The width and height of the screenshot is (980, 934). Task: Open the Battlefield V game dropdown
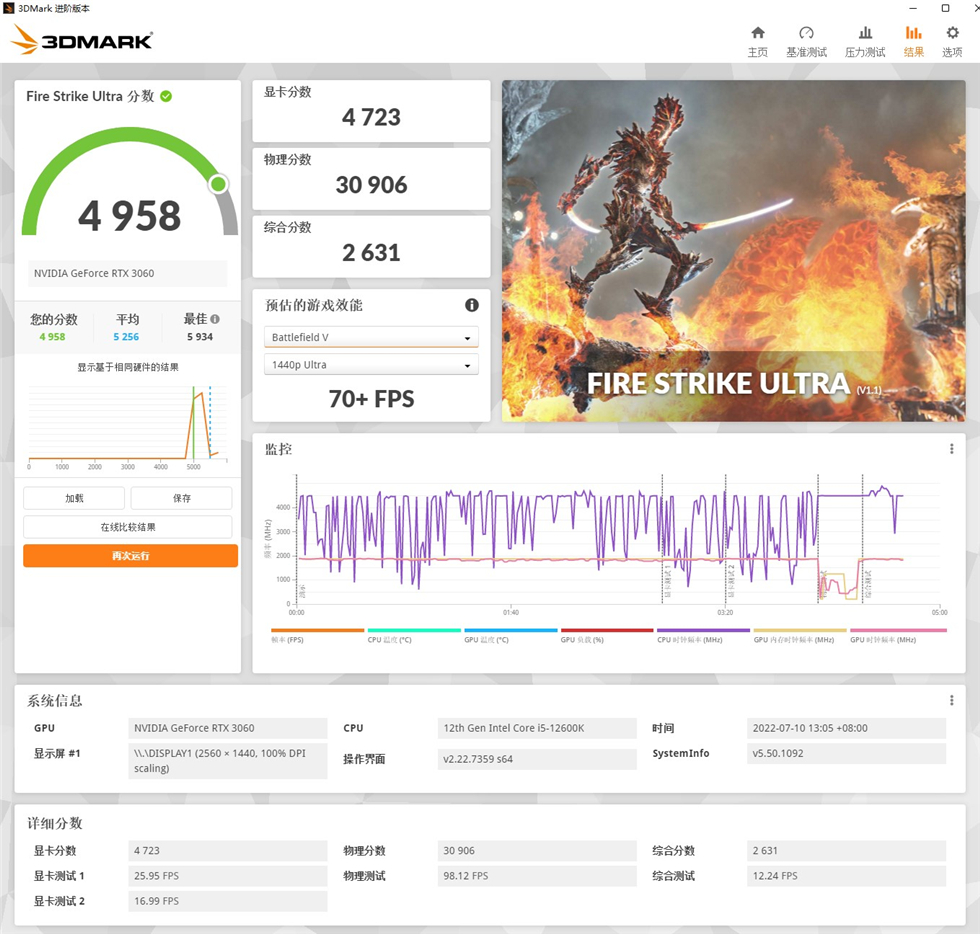[371, 337]
